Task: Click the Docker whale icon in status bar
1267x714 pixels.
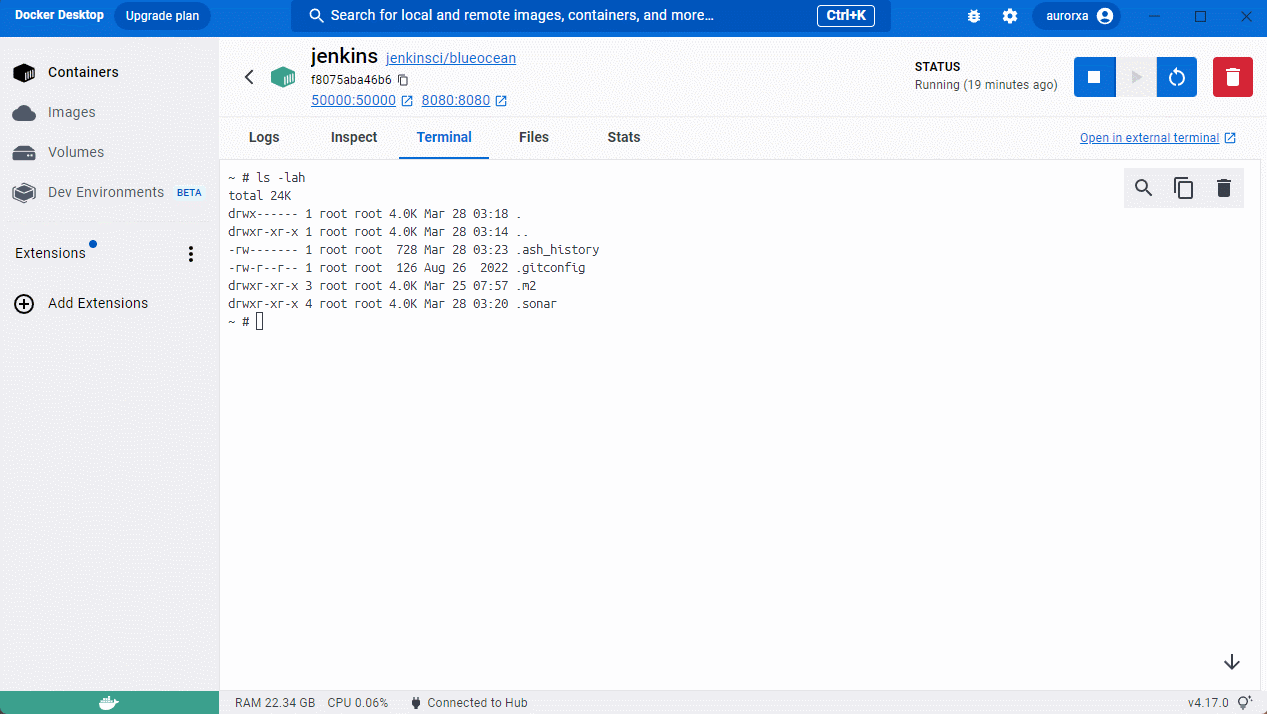Action: click(109, 703)
